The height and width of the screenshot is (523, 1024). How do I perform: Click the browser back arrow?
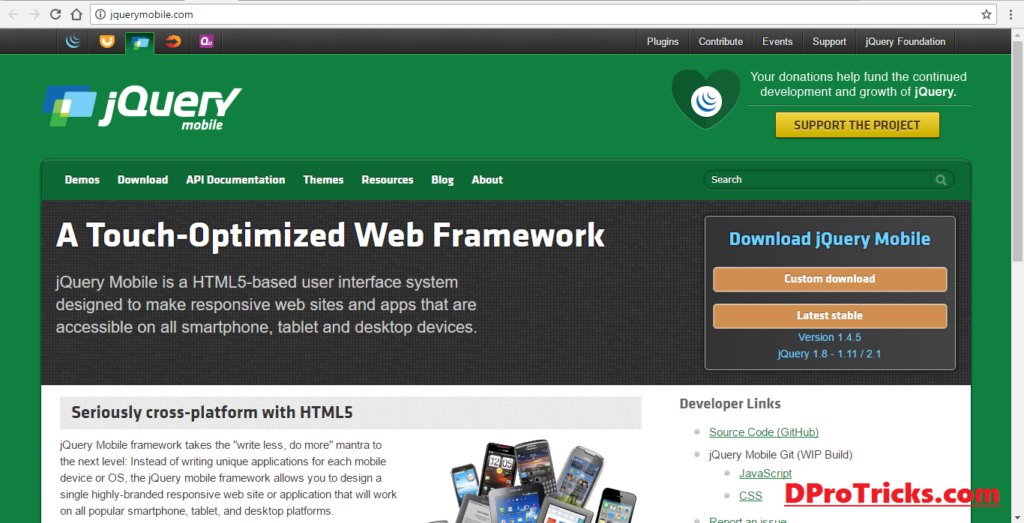(x=13, y=14)
